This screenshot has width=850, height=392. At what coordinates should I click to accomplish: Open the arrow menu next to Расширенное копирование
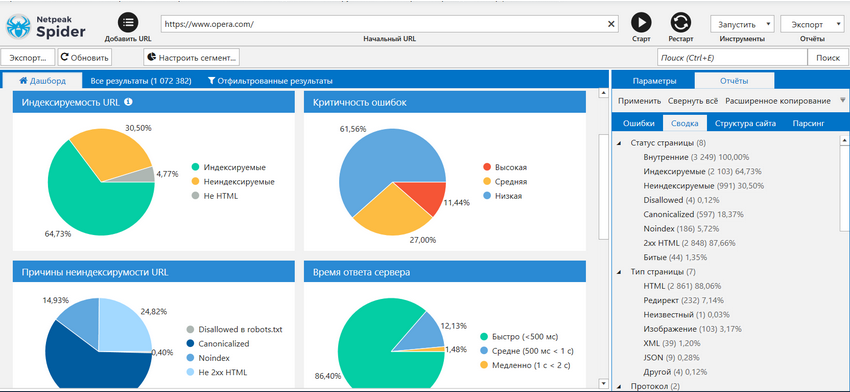pyautogui.click(x=842, y=100)
